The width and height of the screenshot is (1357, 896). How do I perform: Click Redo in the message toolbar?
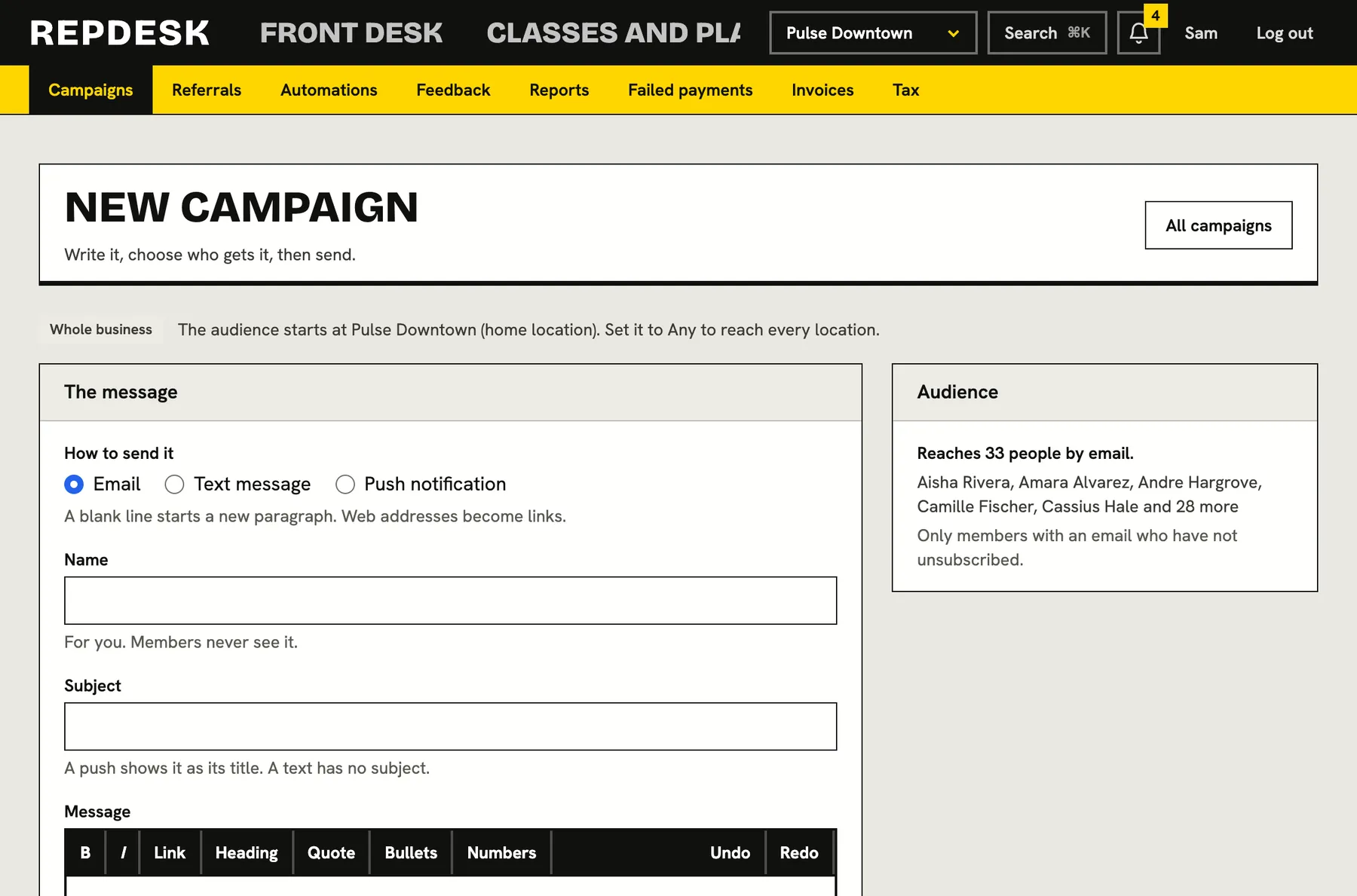click(799, 852)
